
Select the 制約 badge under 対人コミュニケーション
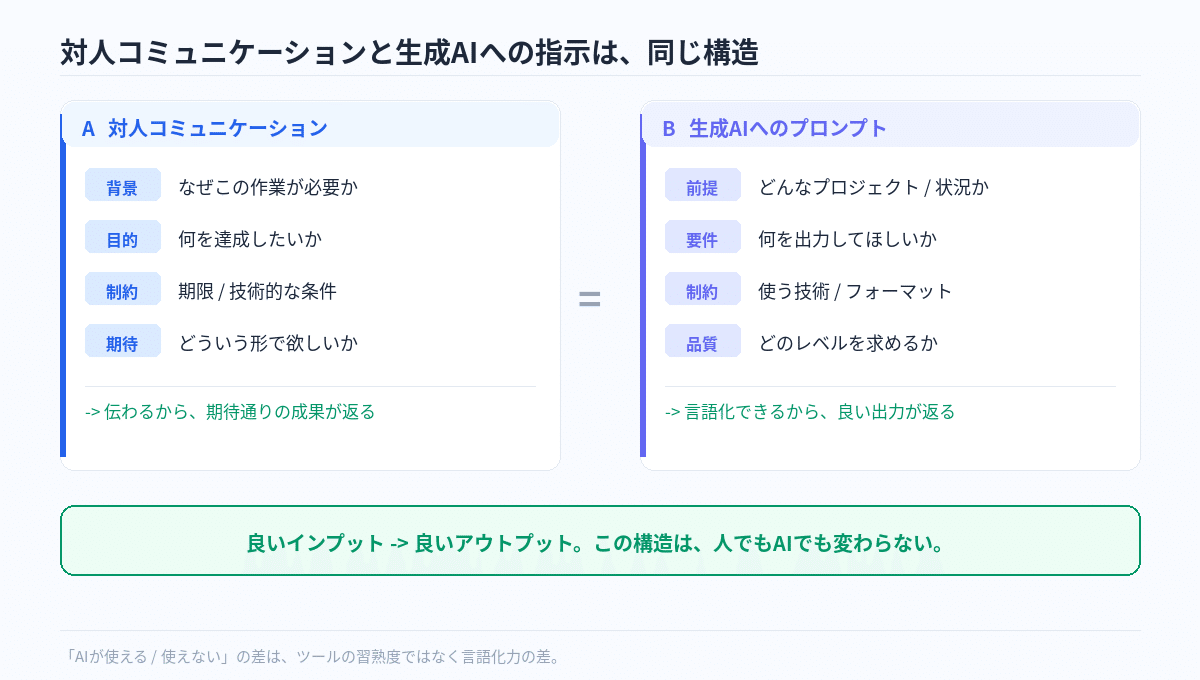tap(122, 289)
